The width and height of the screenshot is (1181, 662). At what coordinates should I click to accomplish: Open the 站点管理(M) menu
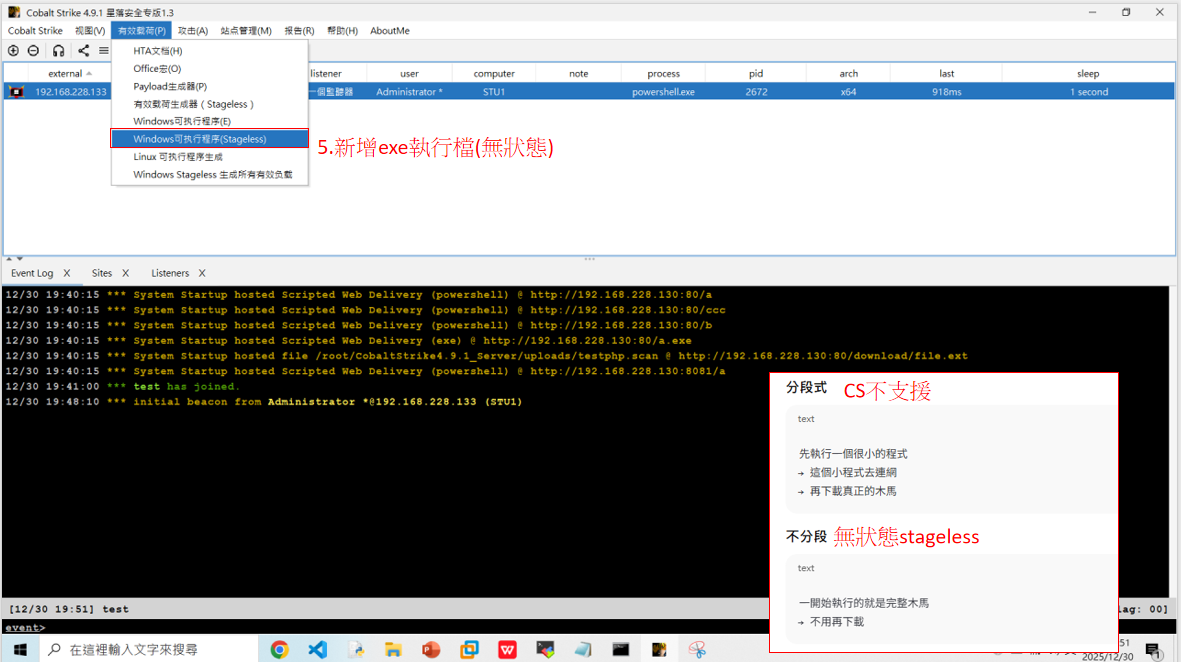[246, 31]
